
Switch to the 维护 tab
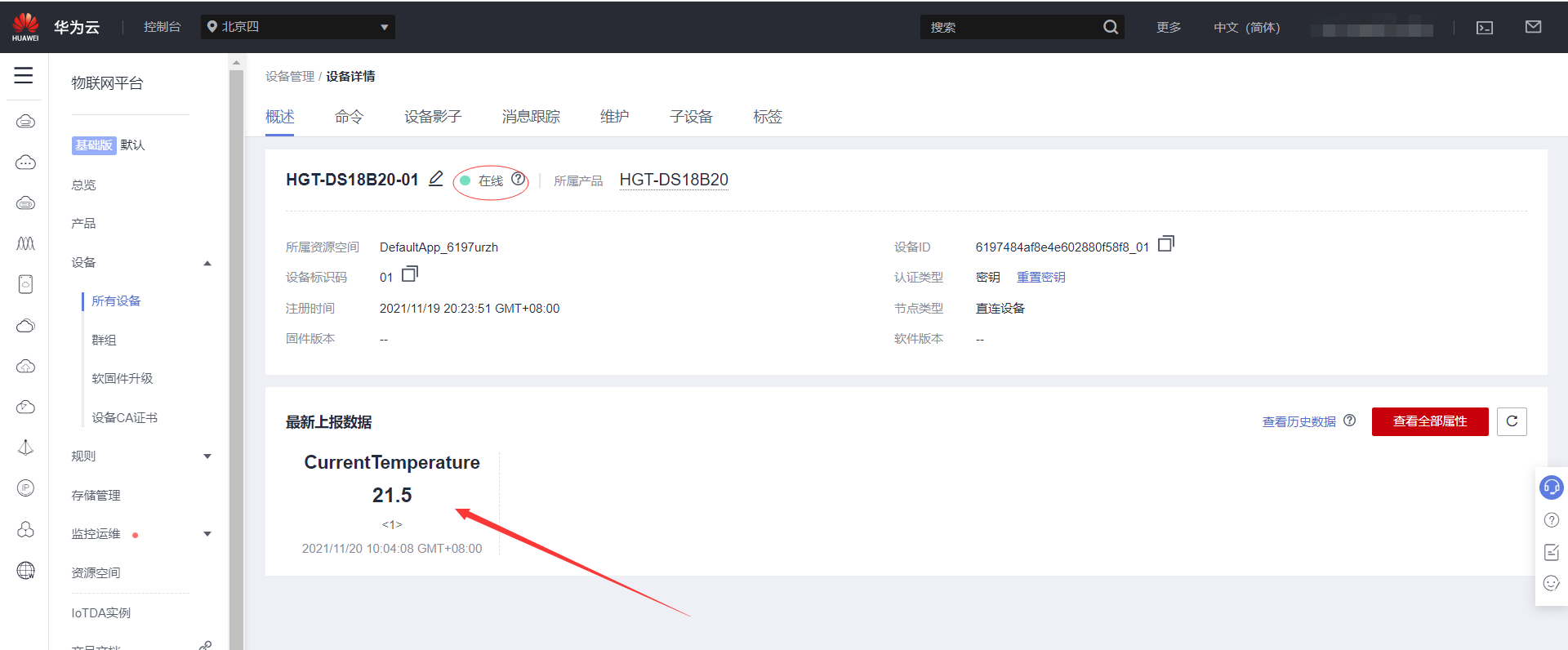point(614,117)
